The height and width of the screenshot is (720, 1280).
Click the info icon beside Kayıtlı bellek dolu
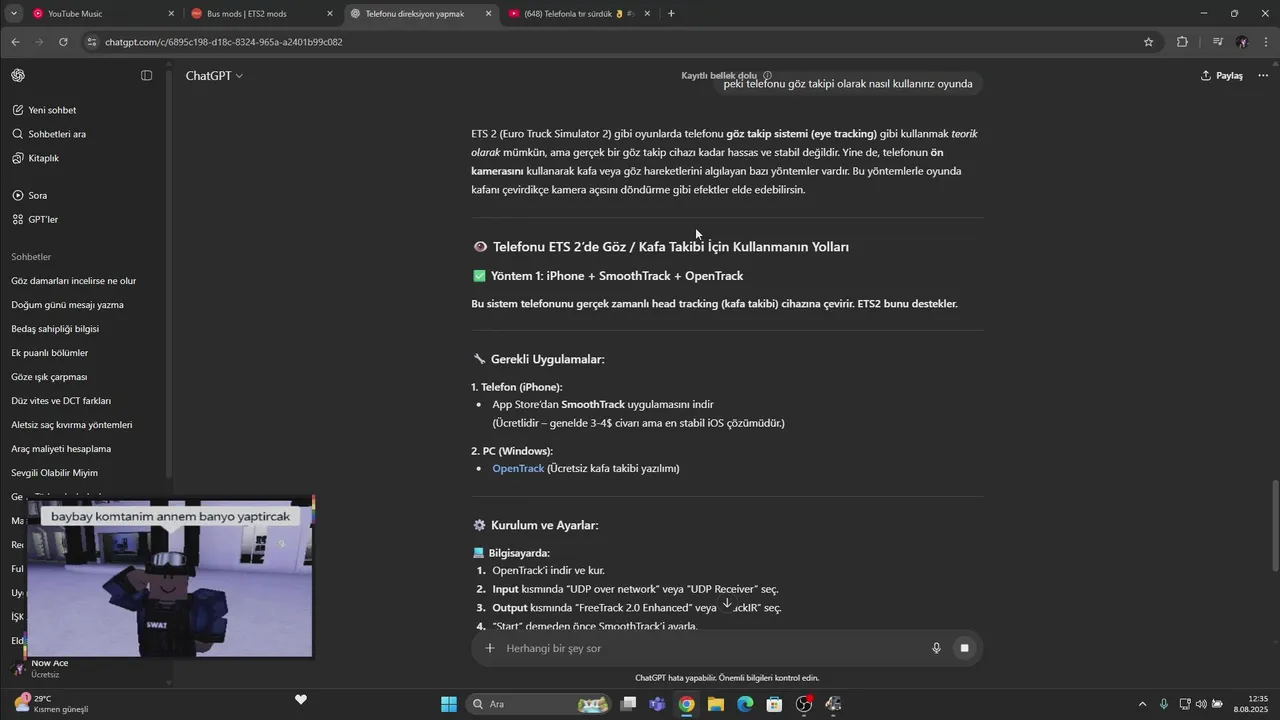767,76
